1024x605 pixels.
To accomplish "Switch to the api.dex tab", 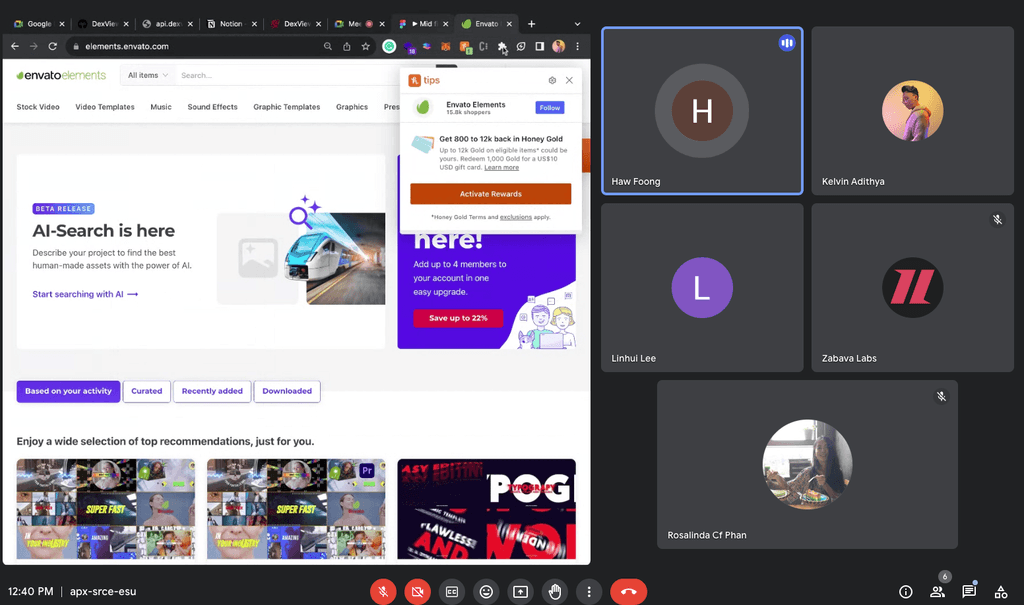I will (167, 24).
